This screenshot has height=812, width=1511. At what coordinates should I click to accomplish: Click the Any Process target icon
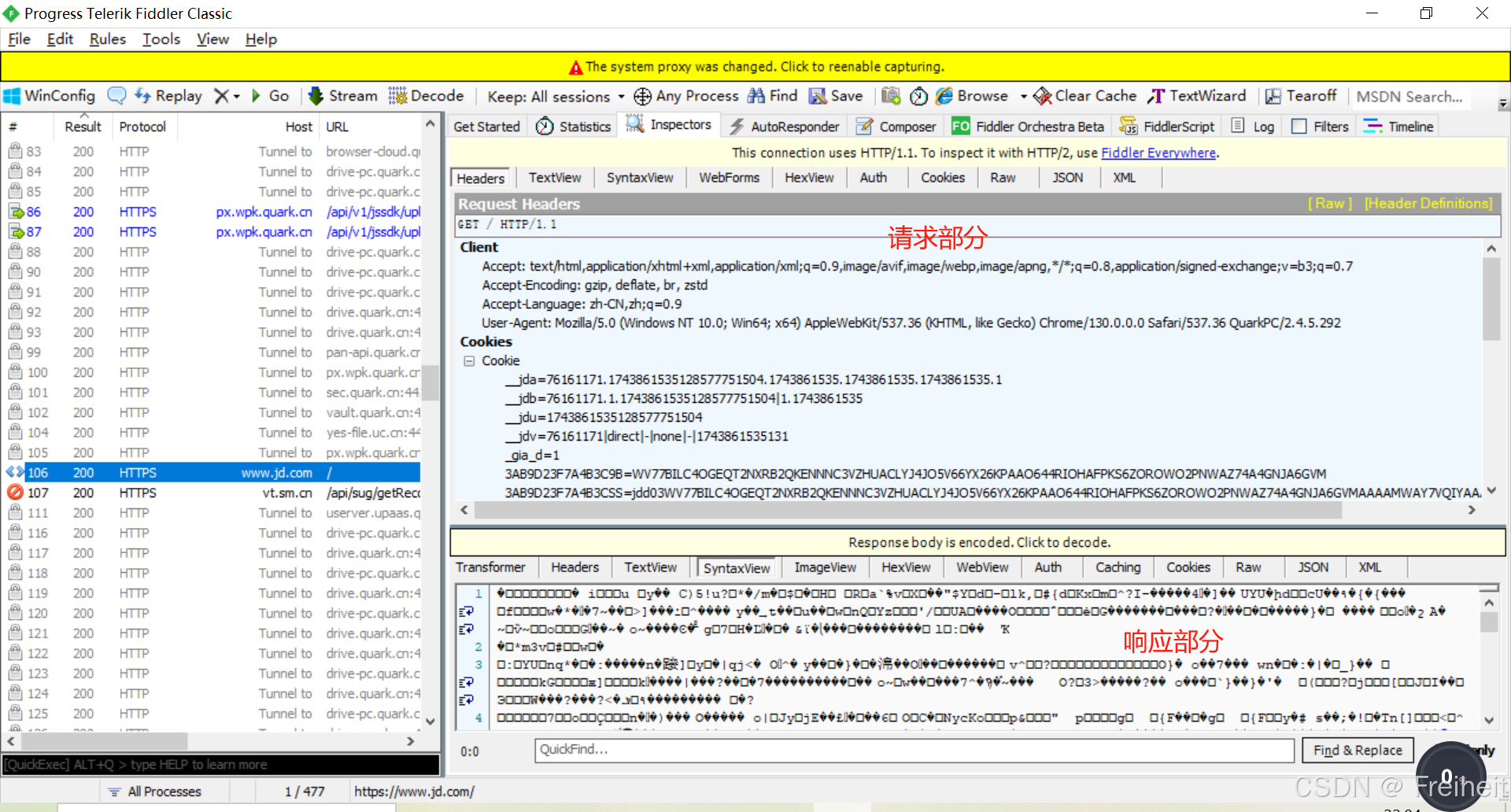coord(643,96)
